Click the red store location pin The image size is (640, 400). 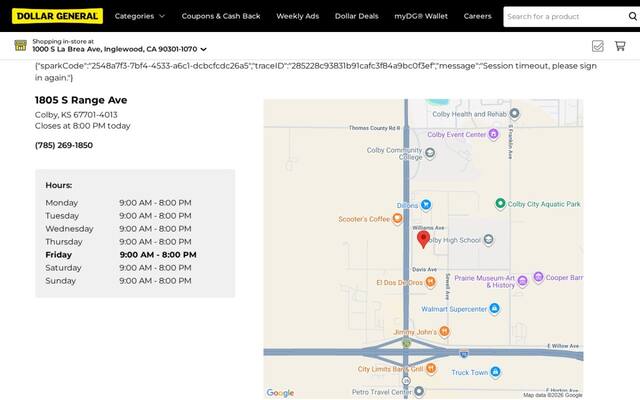[x=423, y=239]
